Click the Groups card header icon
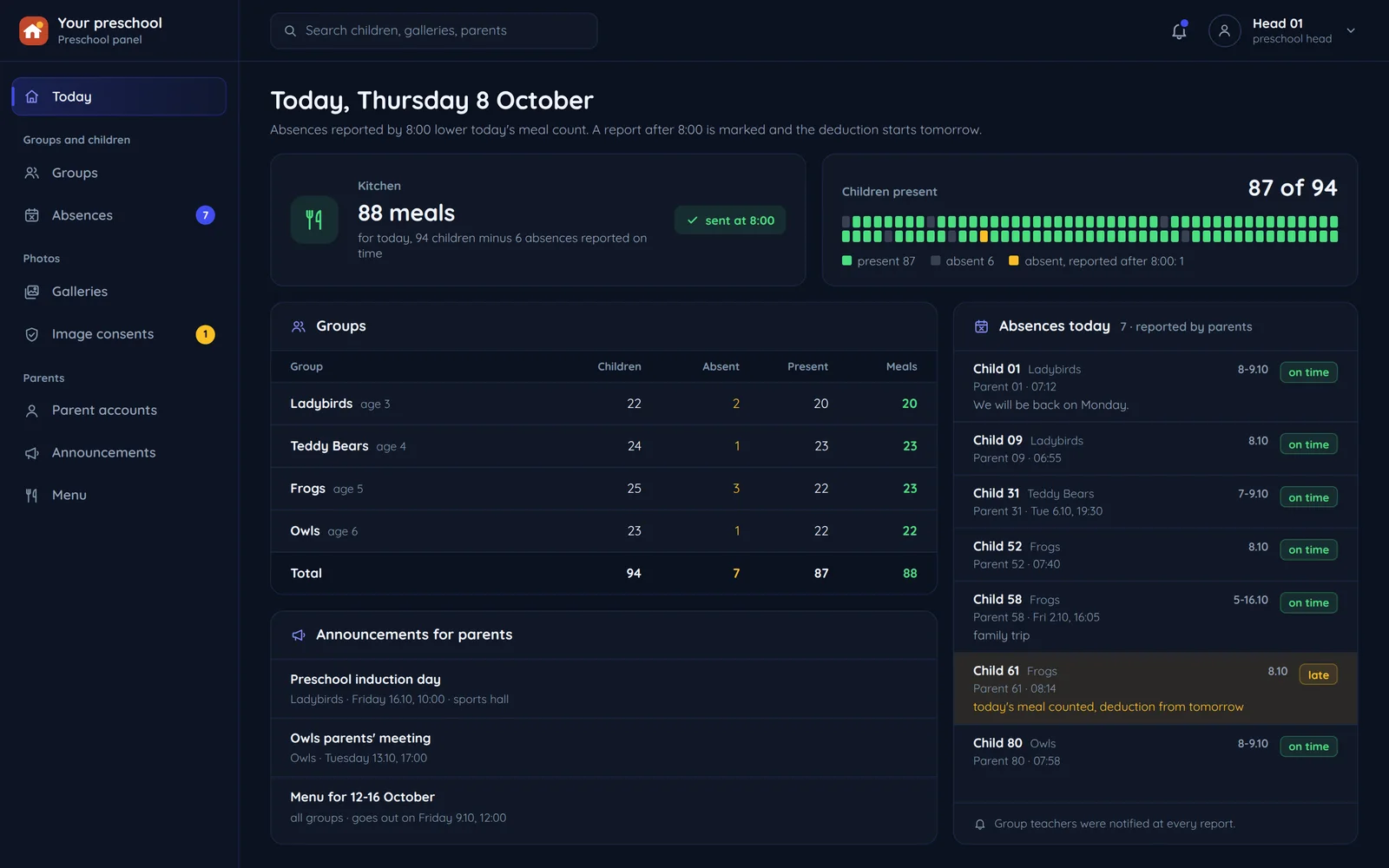 point(299,326)
